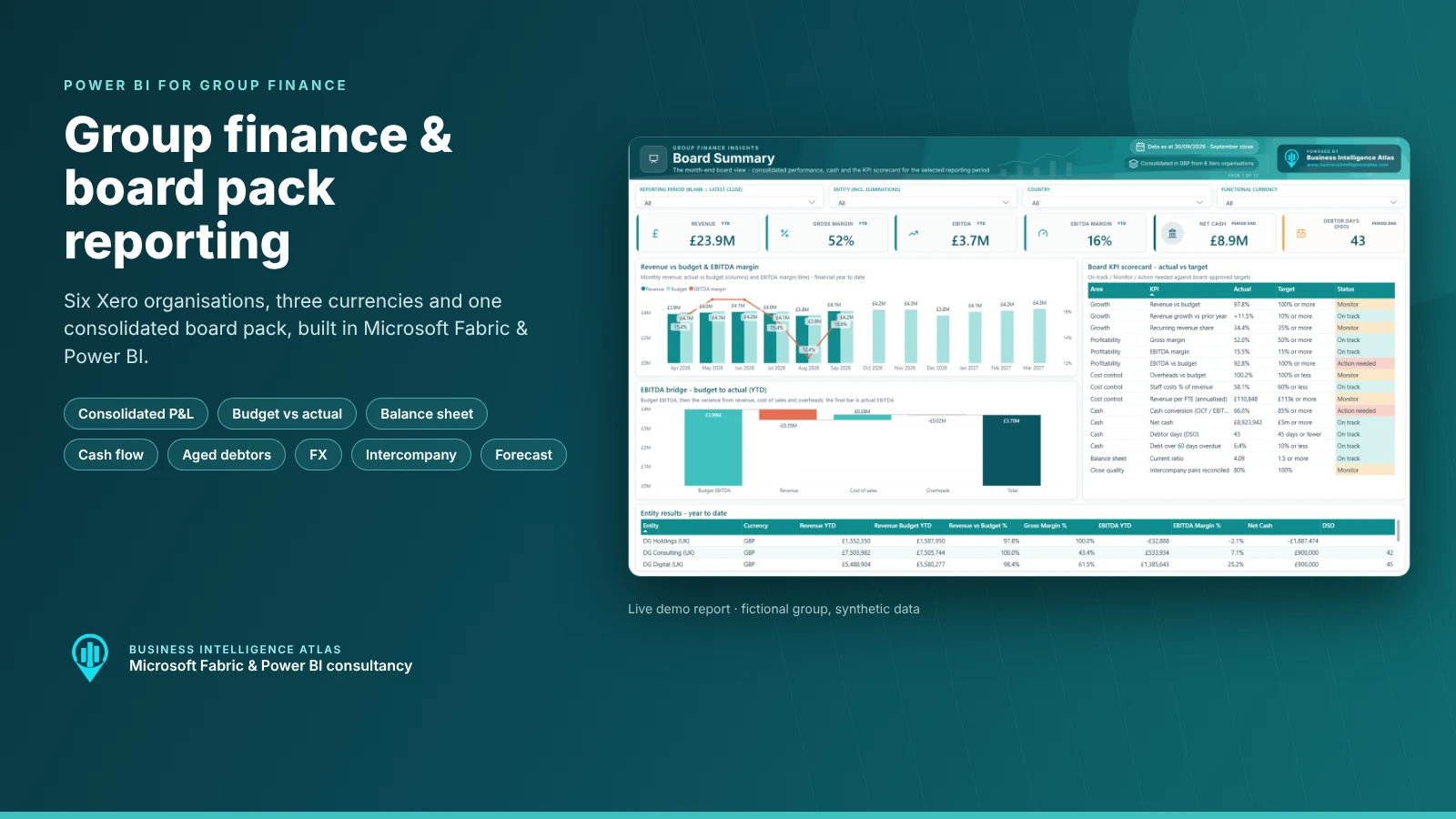Click the red Revenue variance bar in bridge
The width and height of the screenshot is (1456, 819).
click(x=788, y=415)
